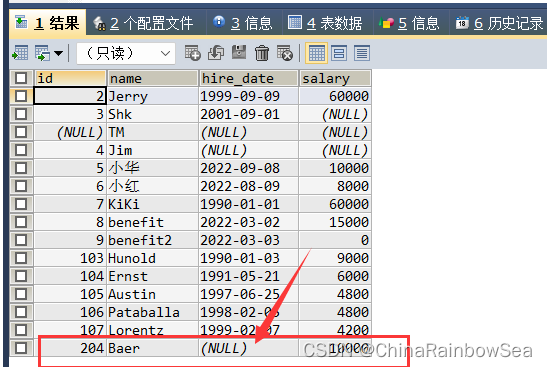
Task: Select the Ernst name cell
Action: coord(152,276)
